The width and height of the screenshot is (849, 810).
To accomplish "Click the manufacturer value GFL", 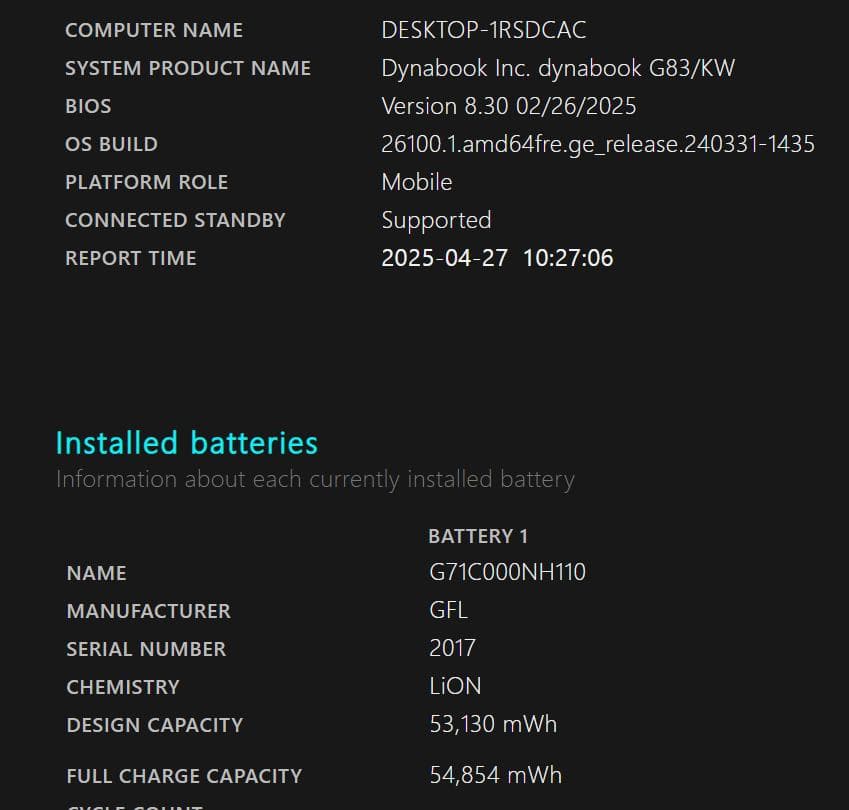I will (x=449, y=610).
